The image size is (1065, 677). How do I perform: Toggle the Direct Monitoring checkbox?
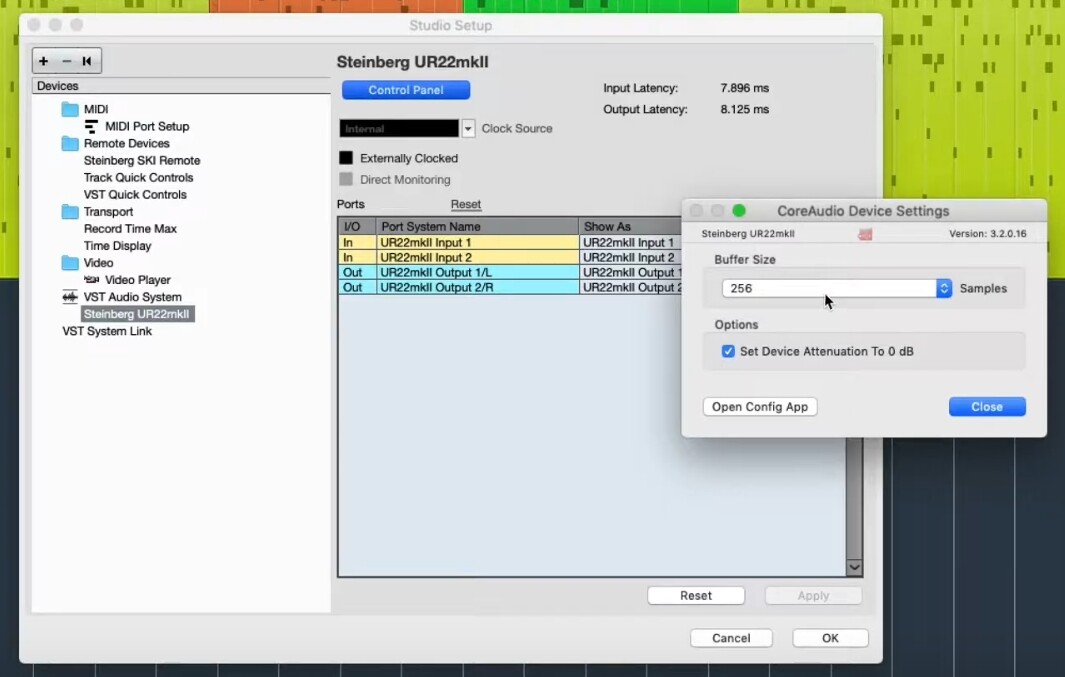(346, 179)
